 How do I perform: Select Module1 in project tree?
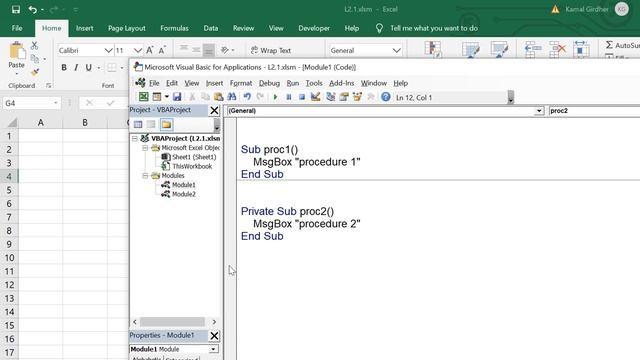[x=184, y=185]
